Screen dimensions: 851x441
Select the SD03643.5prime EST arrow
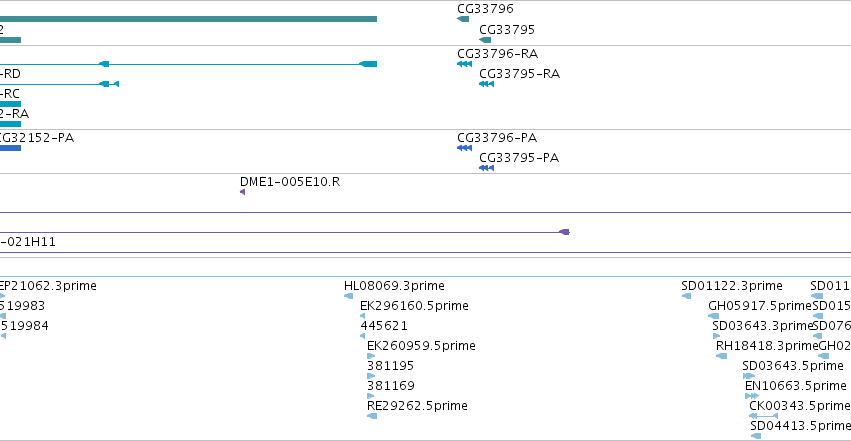749,376
